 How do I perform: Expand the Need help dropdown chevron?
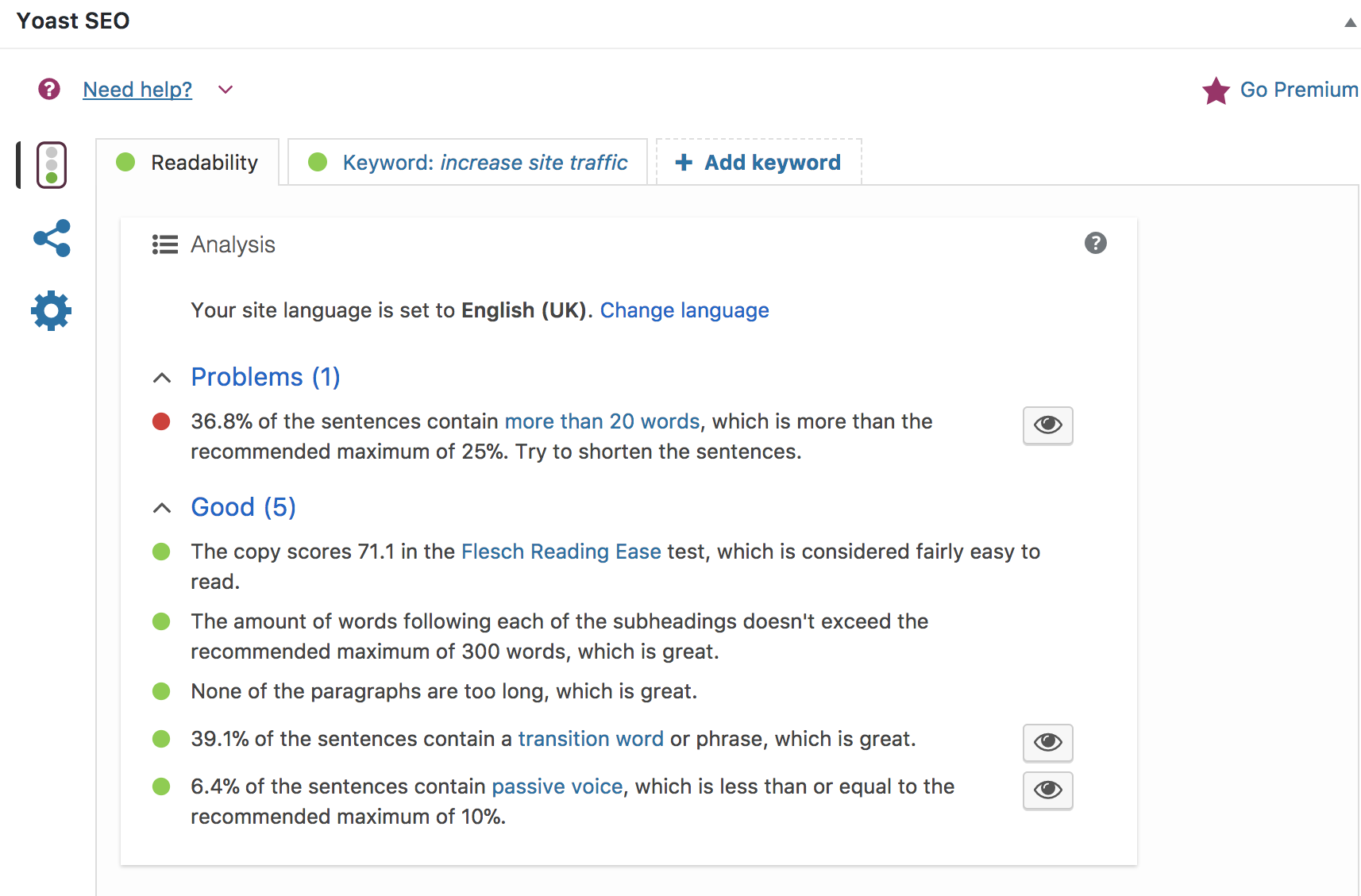(226, 90)
